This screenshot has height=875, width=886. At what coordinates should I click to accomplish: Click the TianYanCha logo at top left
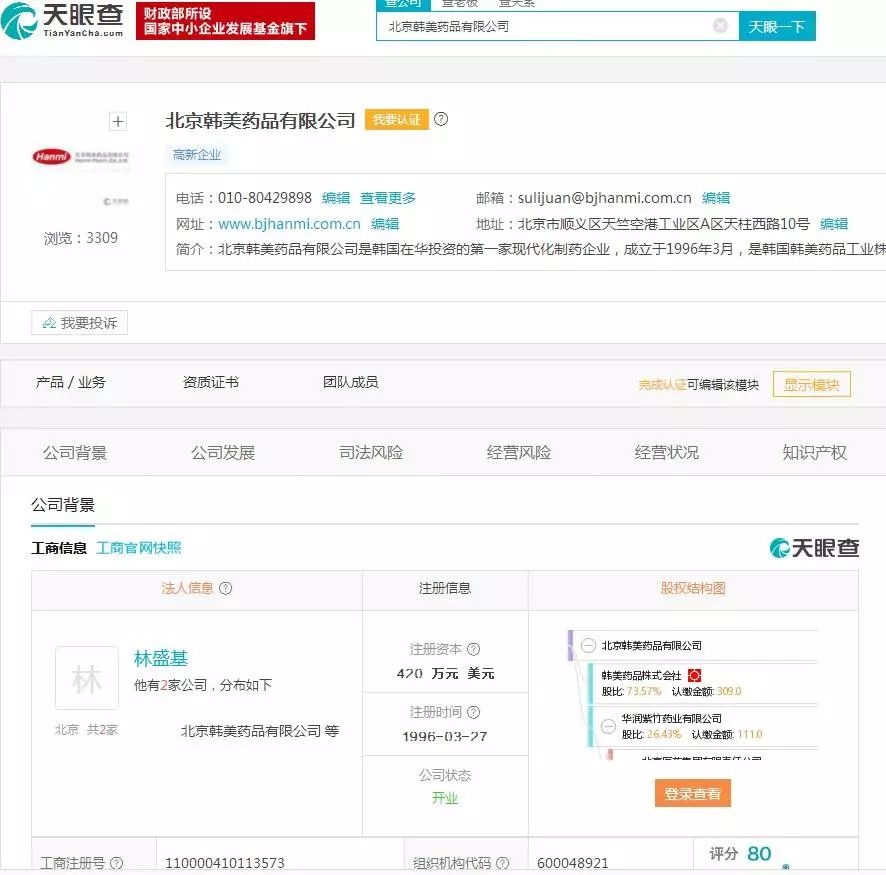(62, 20)
